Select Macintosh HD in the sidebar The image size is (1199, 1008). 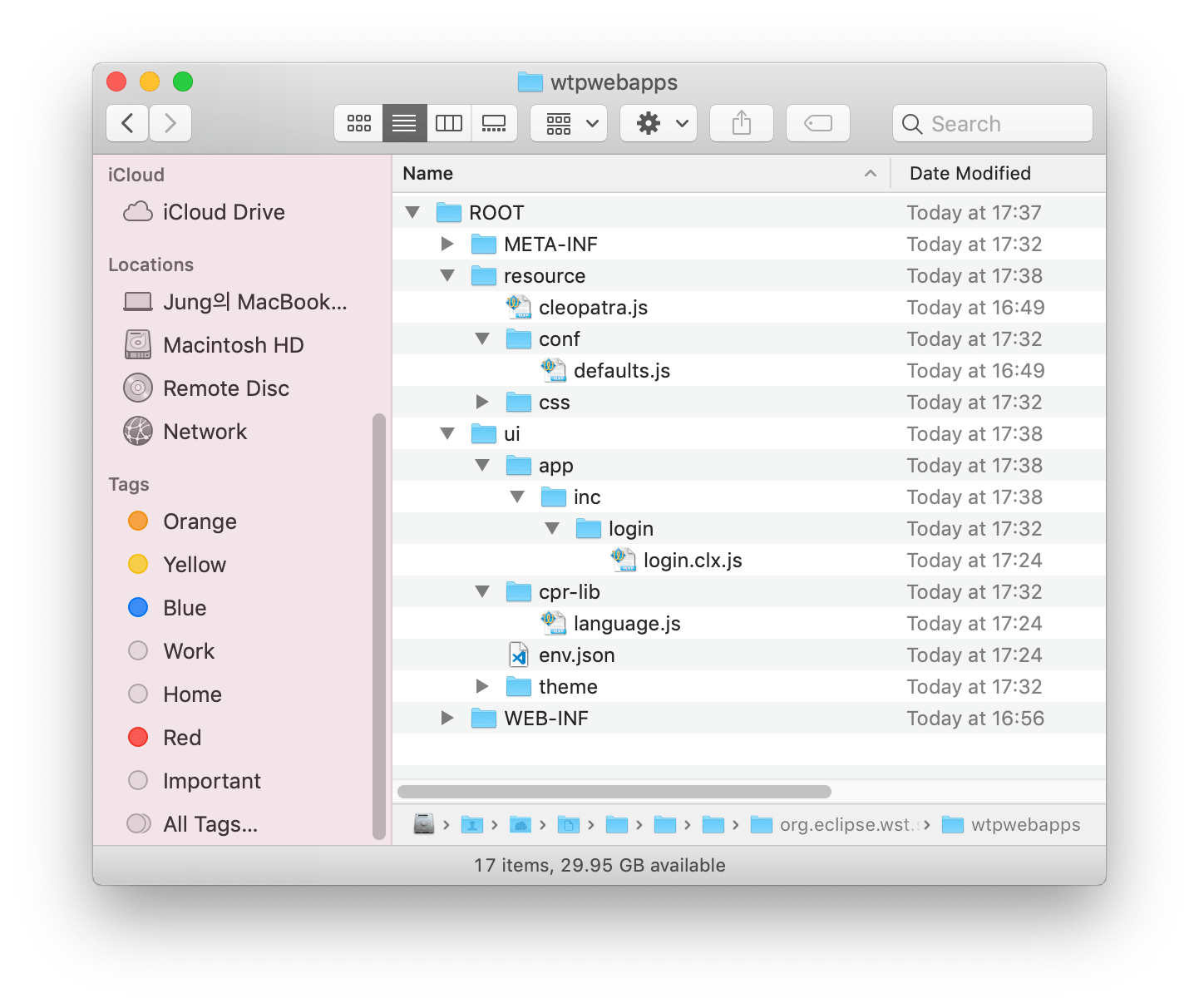click(x=233, y=345)
